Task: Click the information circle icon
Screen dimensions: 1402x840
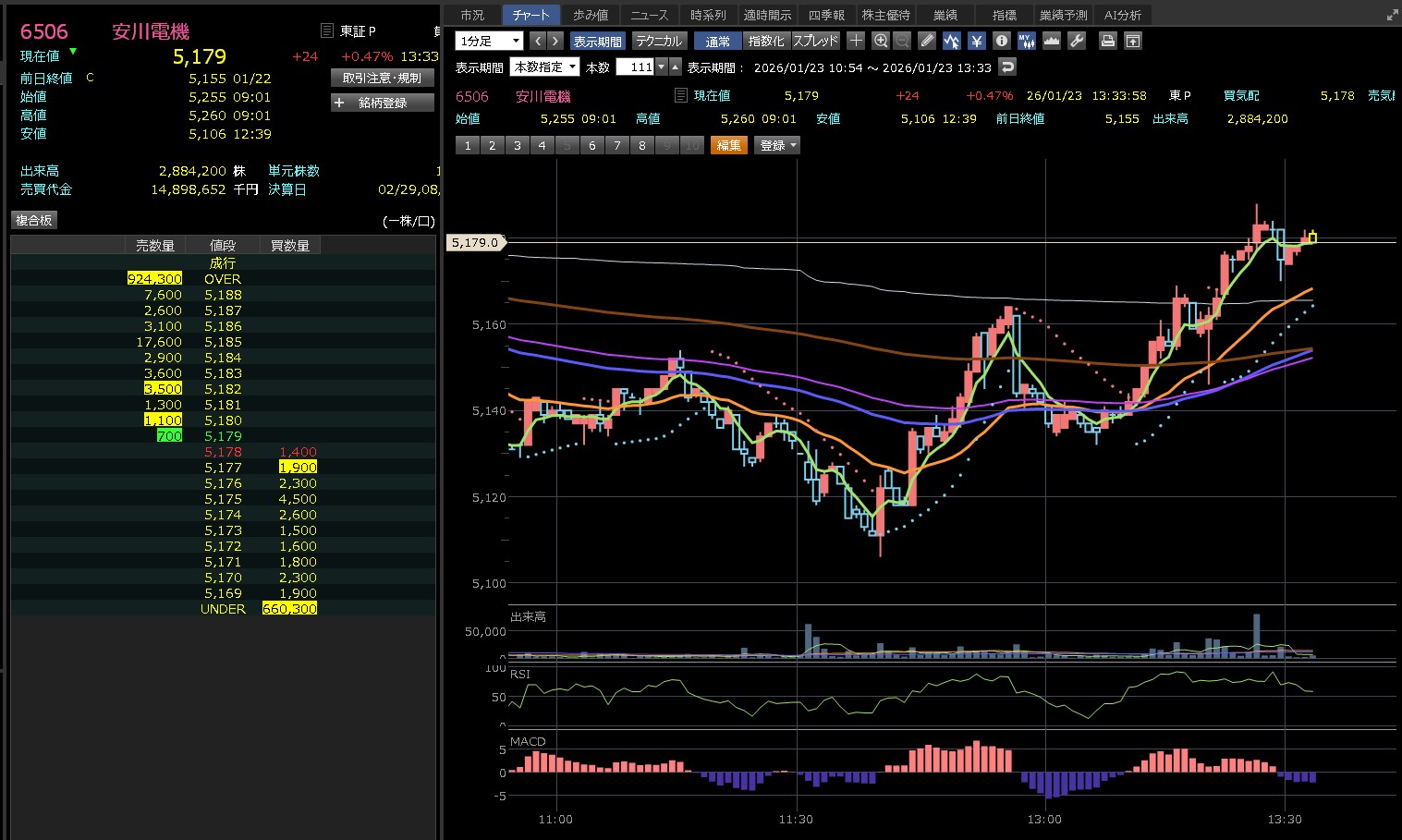Action: pyautogui.click(x=1001, y=41)
